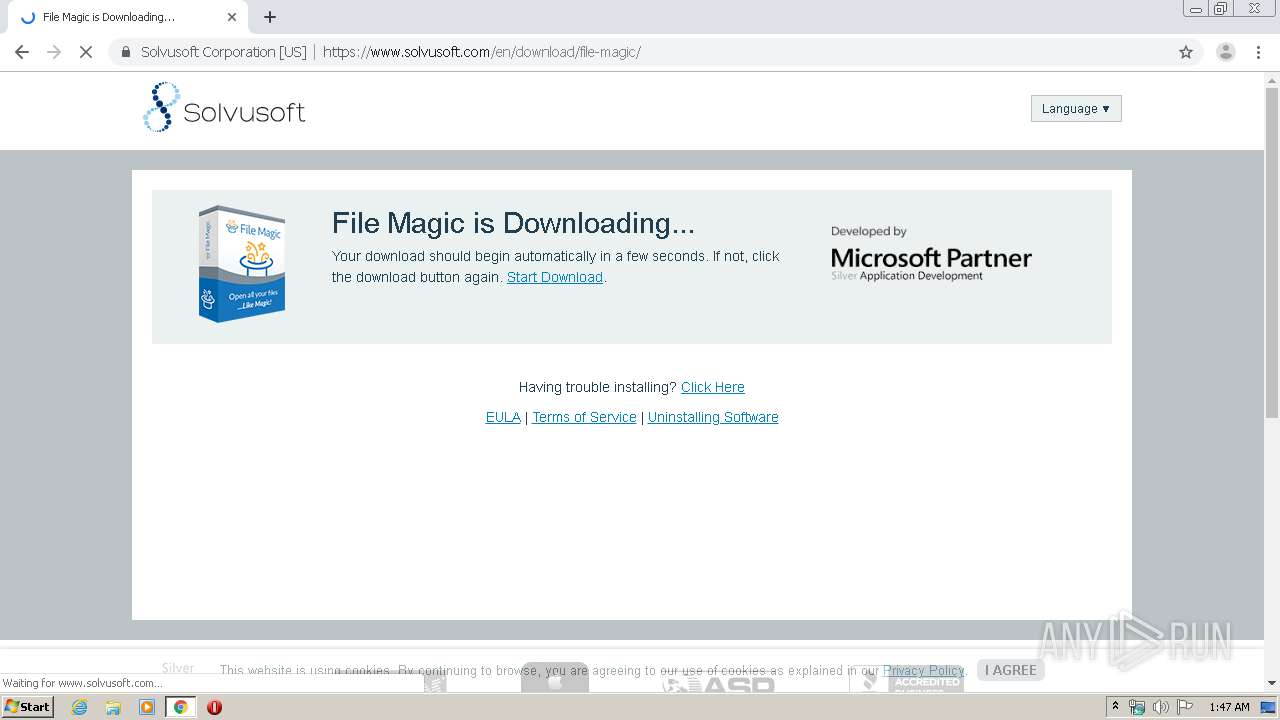
Task: Open a new tab with plus button
Action: tap(270, 17)
